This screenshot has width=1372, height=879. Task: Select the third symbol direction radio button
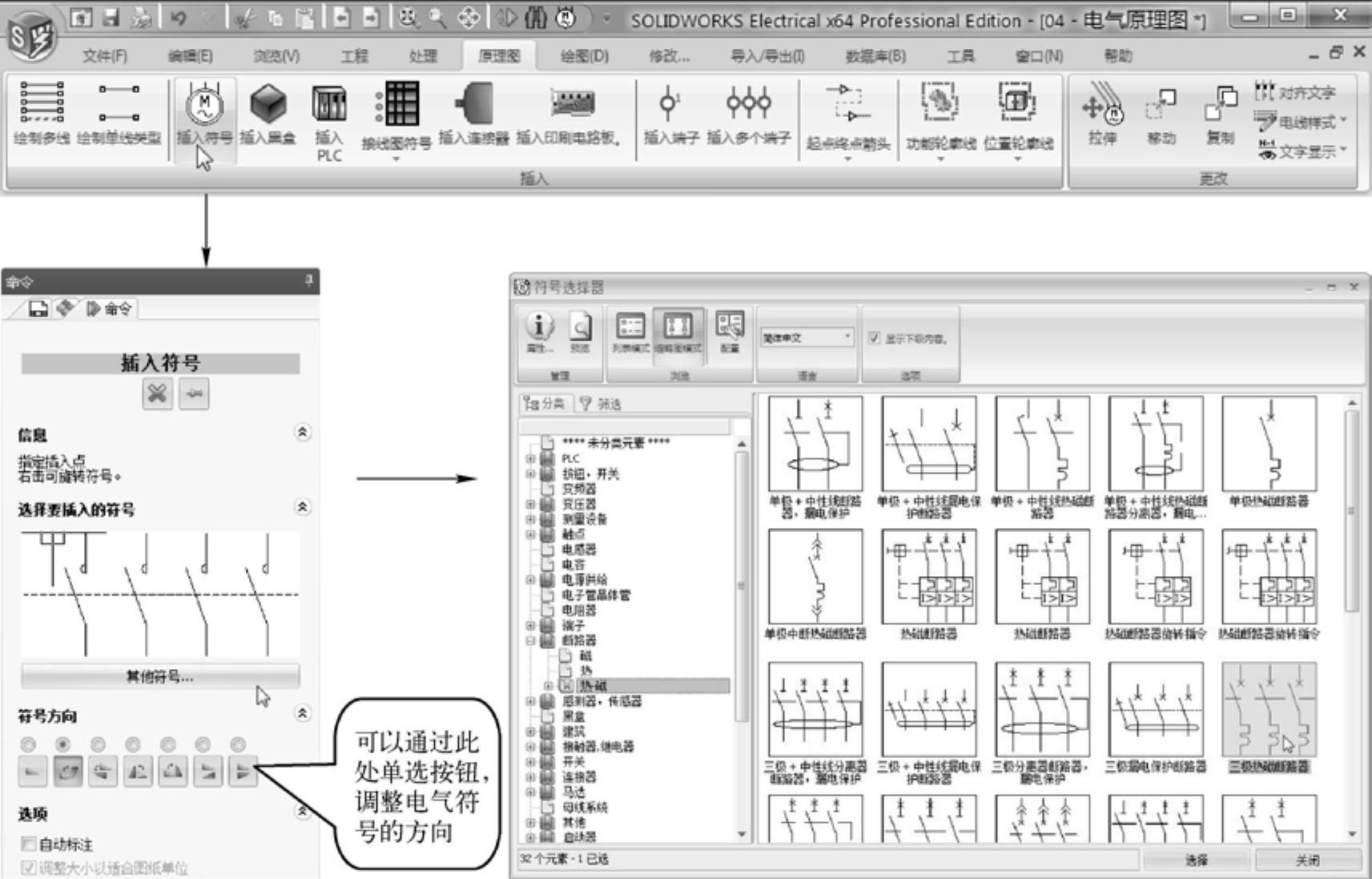98,744
